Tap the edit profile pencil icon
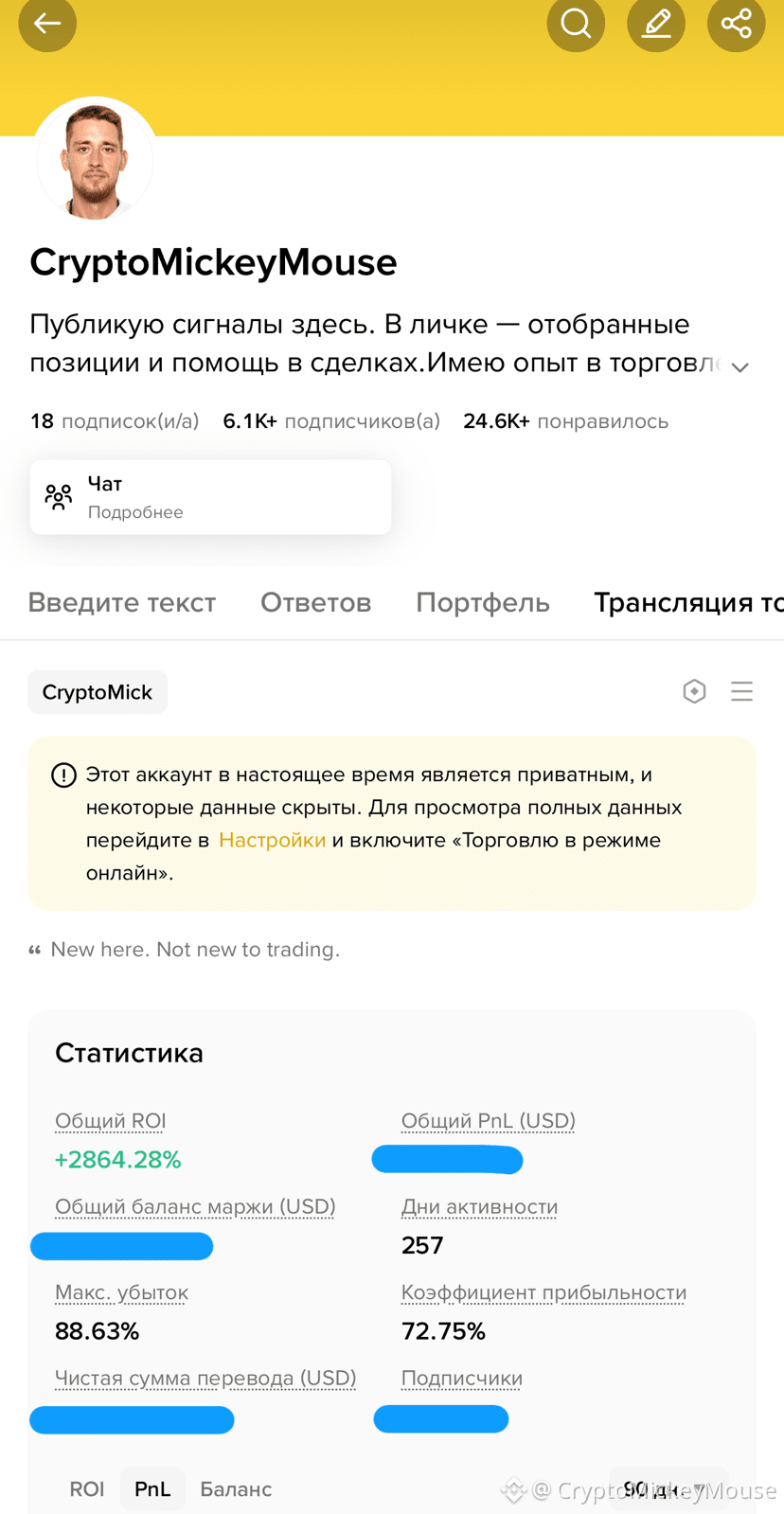This screenshot has width=784, height=1514. (656, 23)
